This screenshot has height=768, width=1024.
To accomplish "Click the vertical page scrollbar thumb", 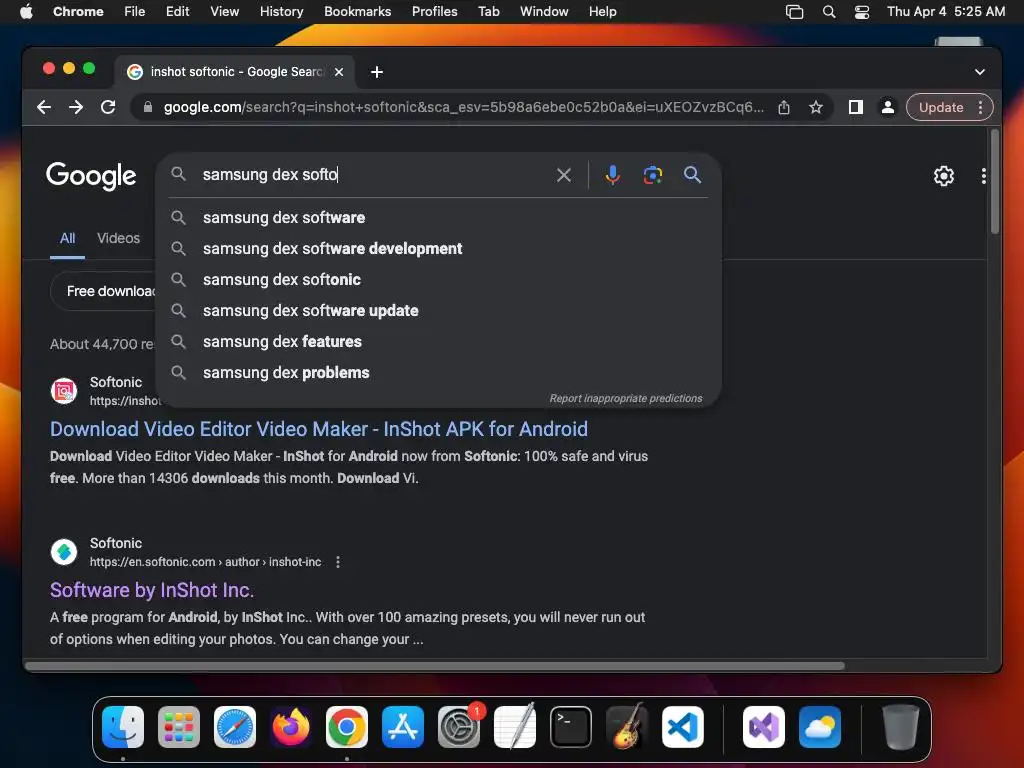I will (995, 182).
